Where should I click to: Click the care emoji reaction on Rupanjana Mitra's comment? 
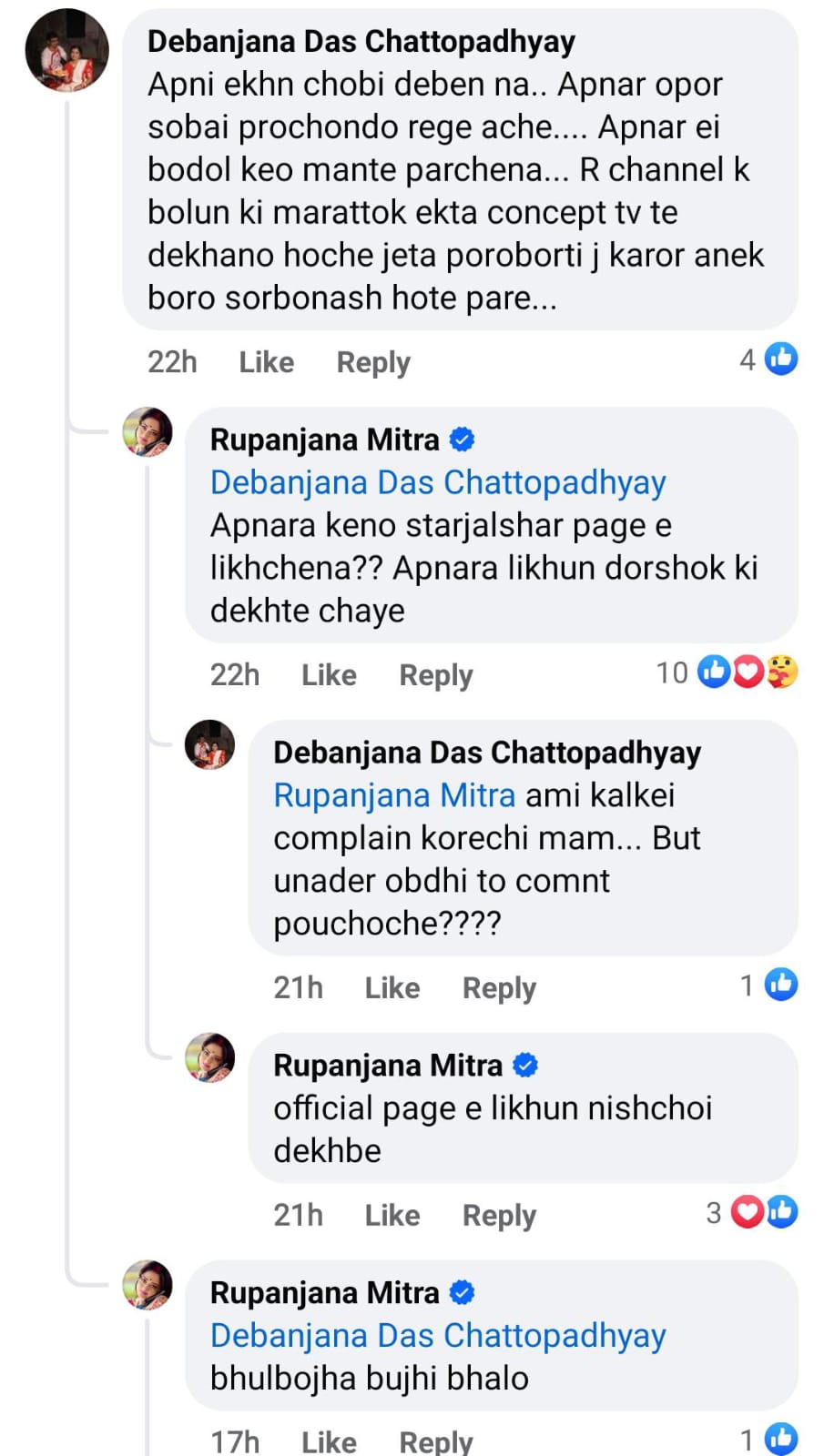781,672
